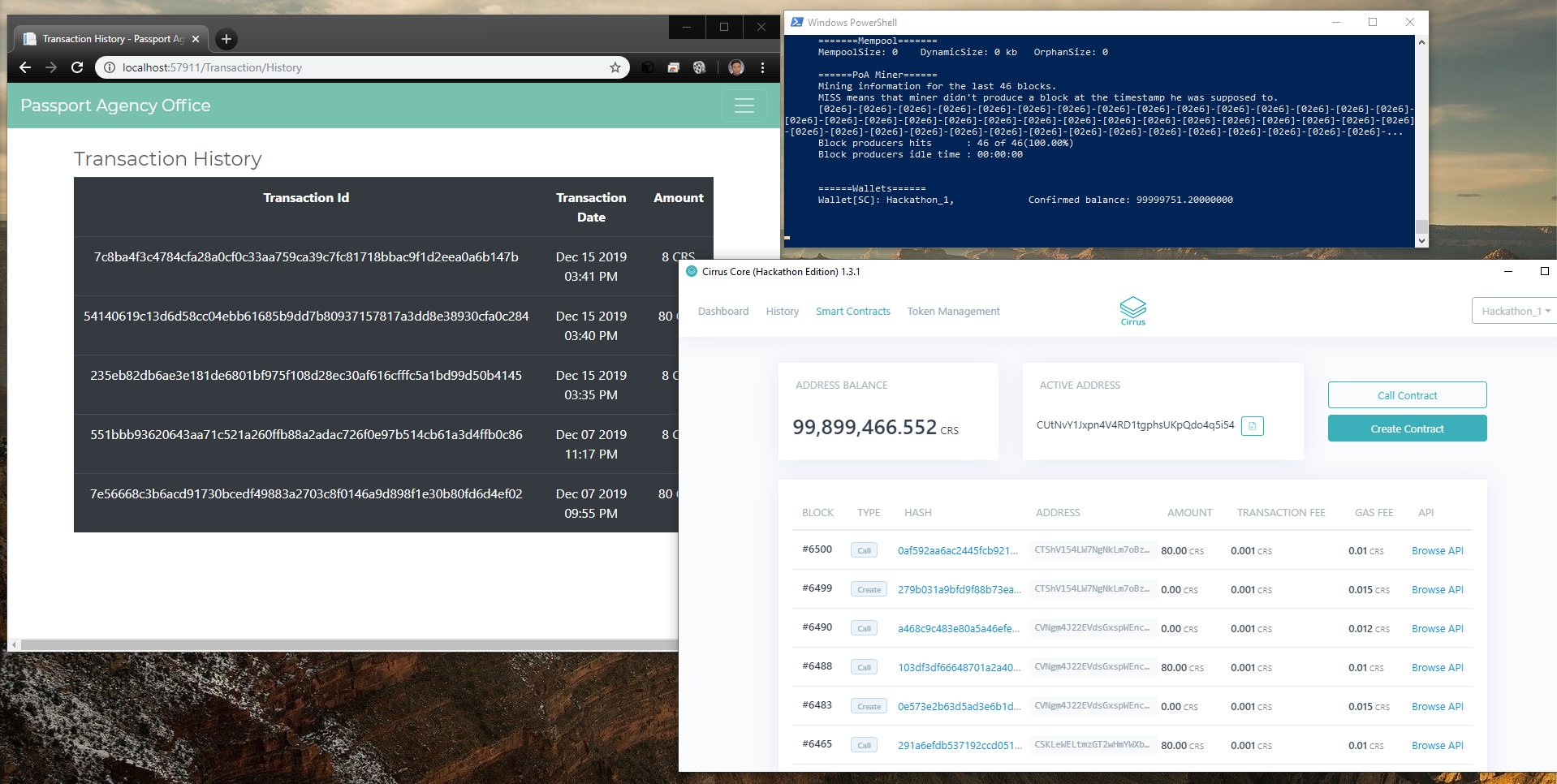Click the Confirmed balance line in PowerShell
This screenshot has height=784, width=1557.
coord(1130,200)
